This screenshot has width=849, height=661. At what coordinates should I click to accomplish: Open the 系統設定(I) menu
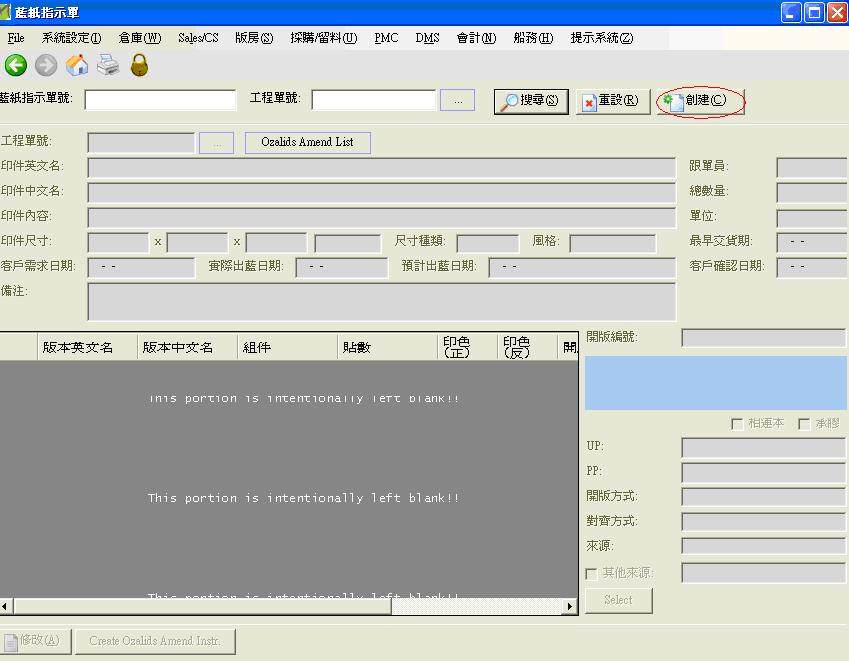71,38
